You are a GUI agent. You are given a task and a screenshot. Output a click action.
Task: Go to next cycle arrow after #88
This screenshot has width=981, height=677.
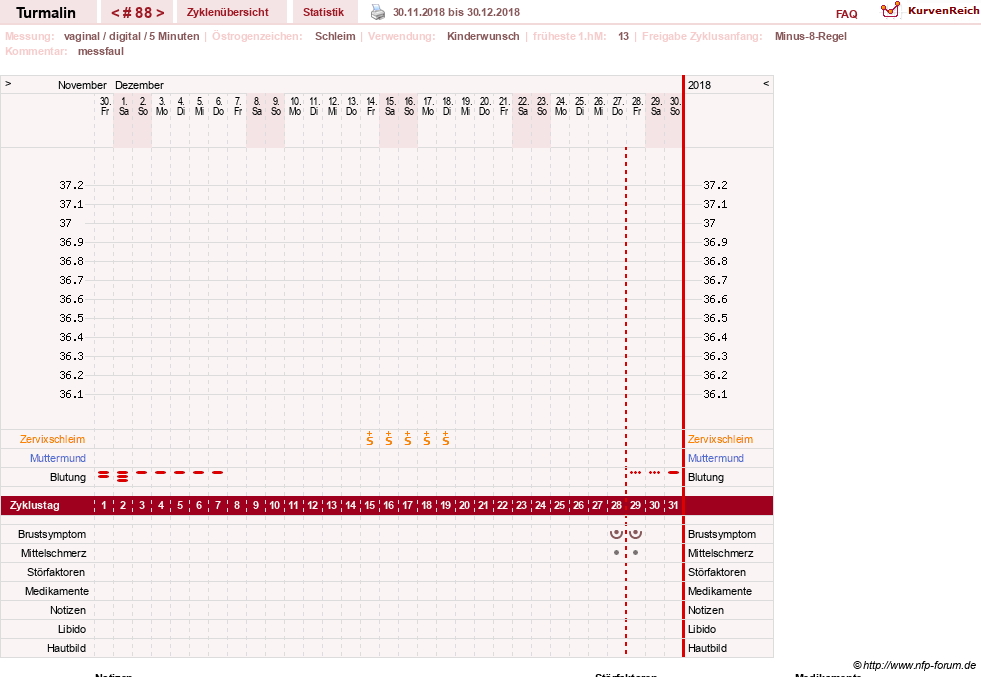pyautogui.click(x=160, y=13)
